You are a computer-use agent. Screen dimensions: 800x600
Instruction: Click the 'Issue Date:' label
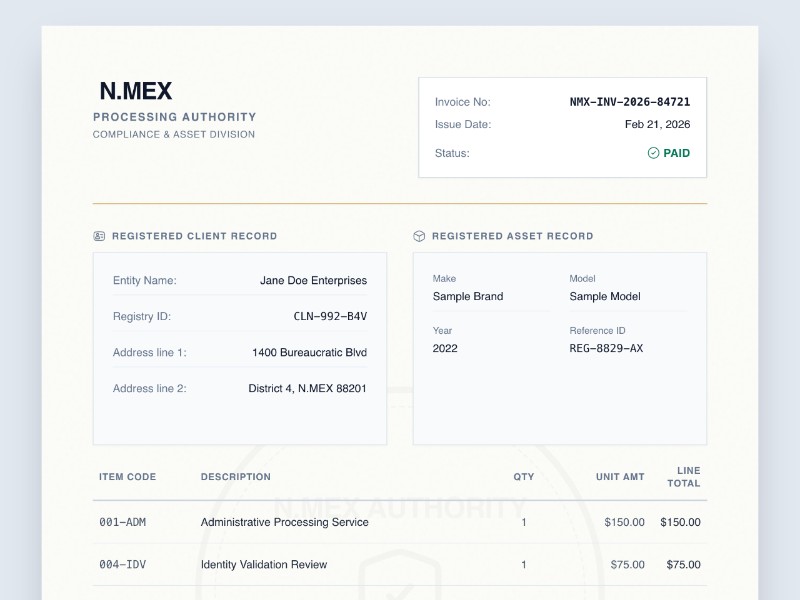[x=463, y=124]
